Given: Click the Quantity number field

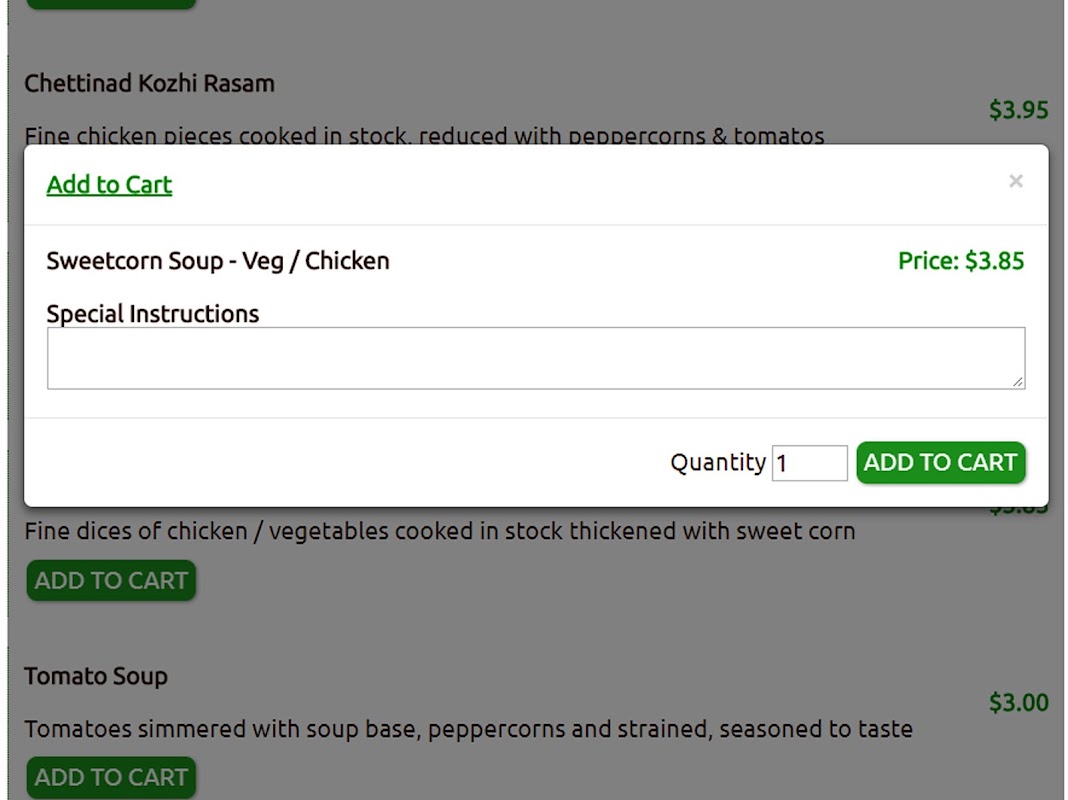Looking at the screenshot, I should coord(809,463).
